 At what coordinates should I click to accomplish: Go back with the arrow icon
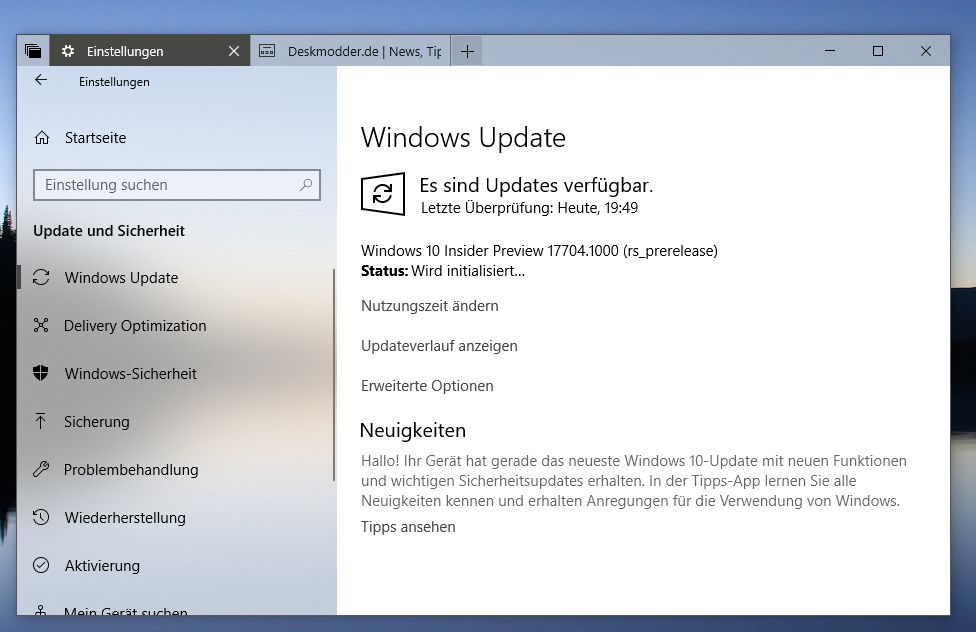pos(41,80)
